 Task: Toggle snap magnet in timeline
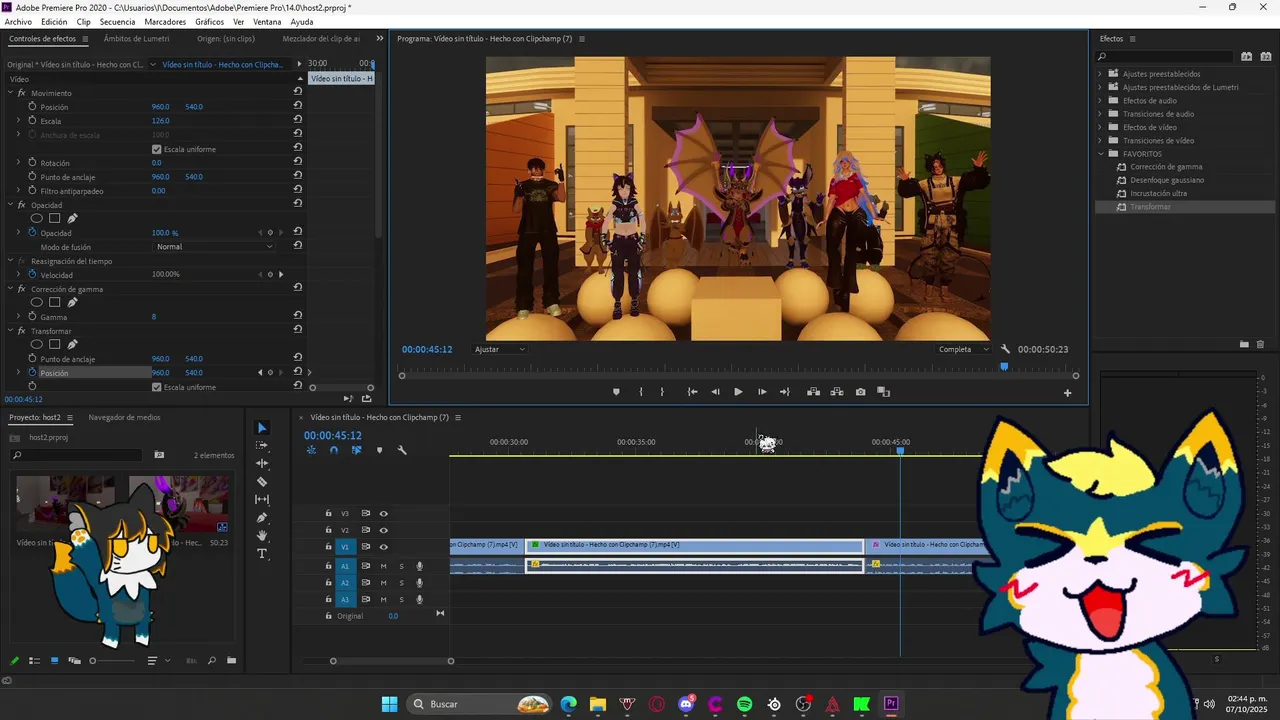(x=334, y=450)
